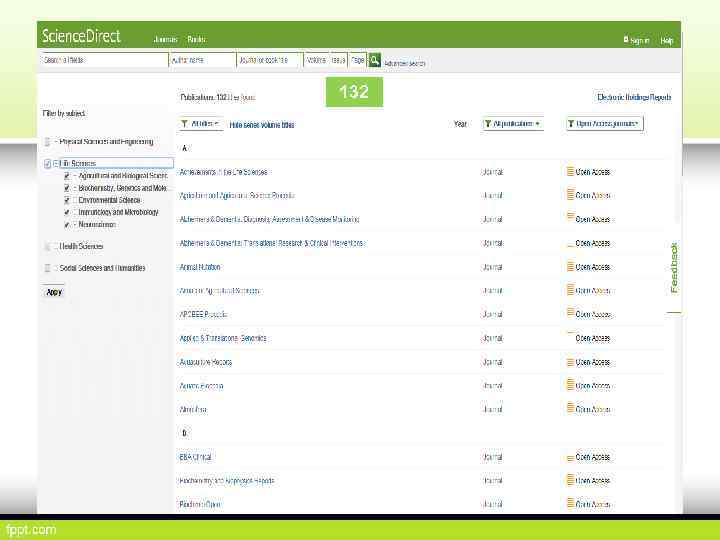Expand Social Sciences and Humanities node
This screenshot has height=540, width=720.
click(56, 268)
